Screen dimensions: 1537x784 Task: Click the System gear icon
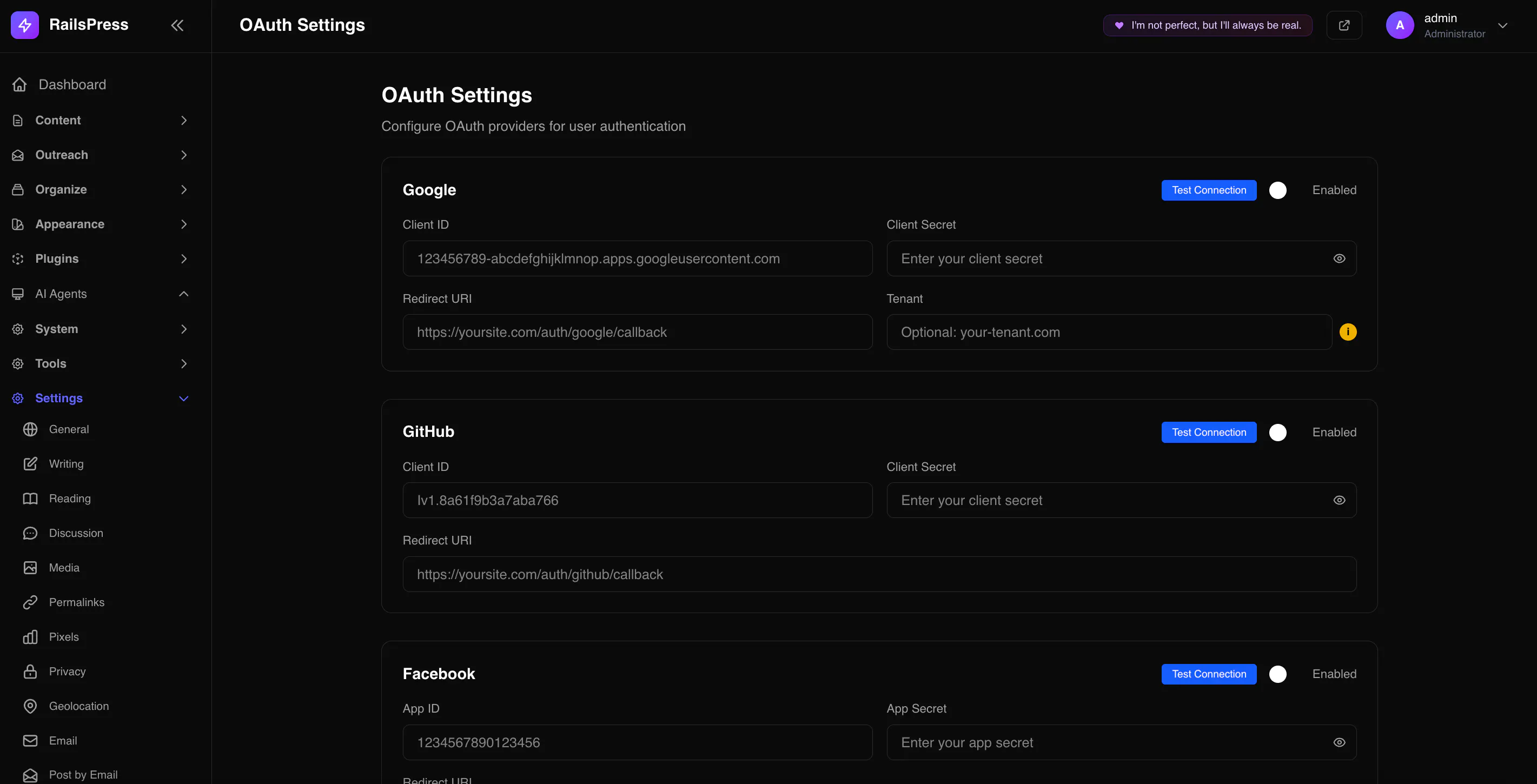[18, 329]
